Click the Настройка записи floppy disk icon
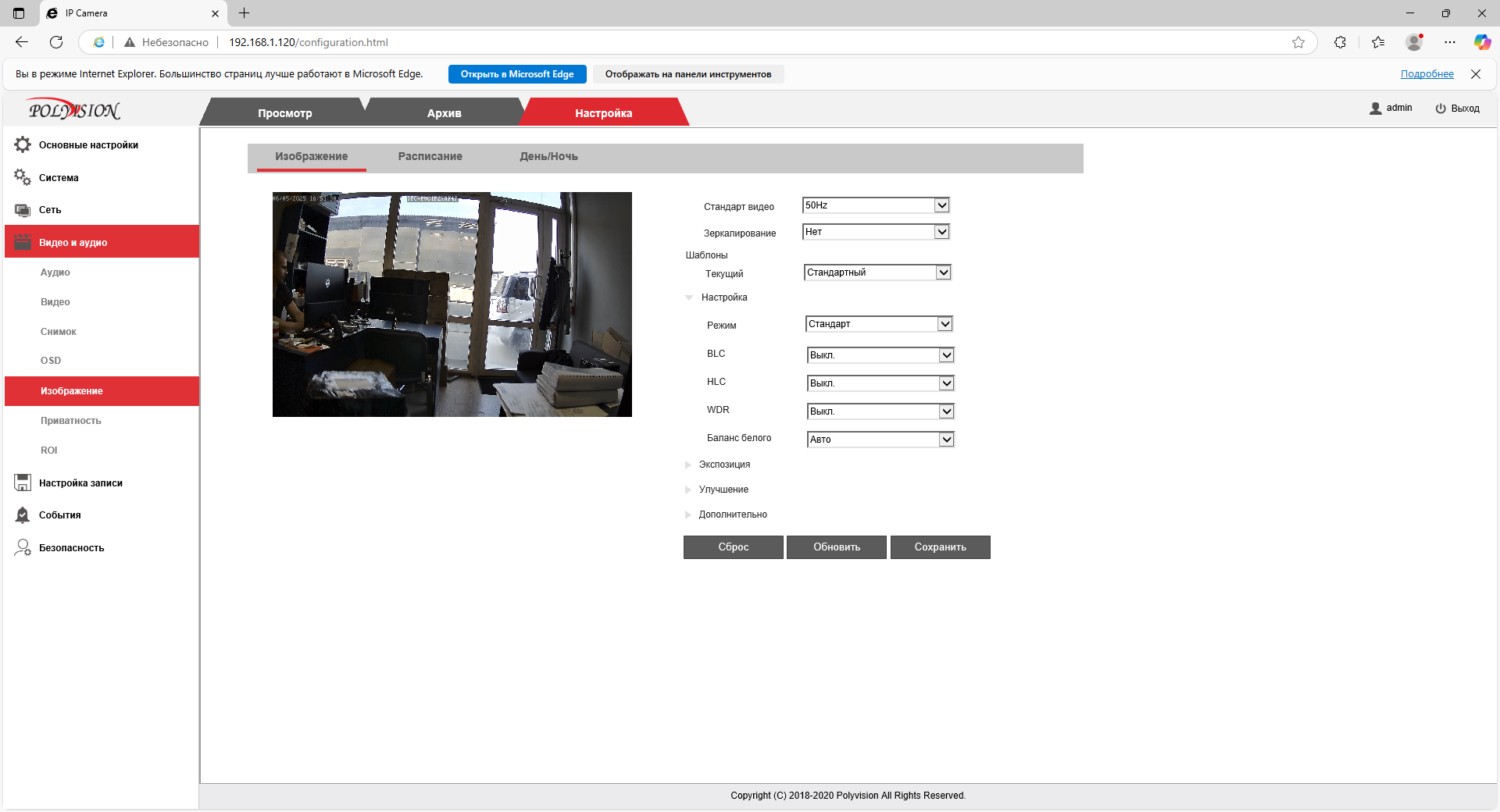Screen dimensions: 1500x812 [23, 483]
